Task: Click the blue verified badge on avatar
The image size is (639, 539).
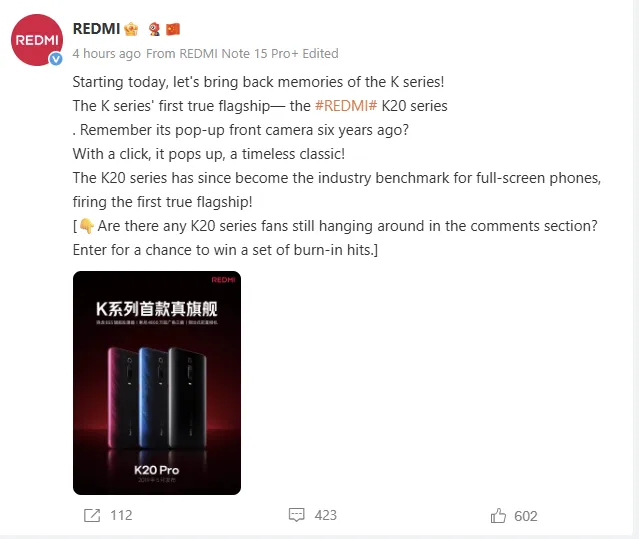Action: [56, 59]
